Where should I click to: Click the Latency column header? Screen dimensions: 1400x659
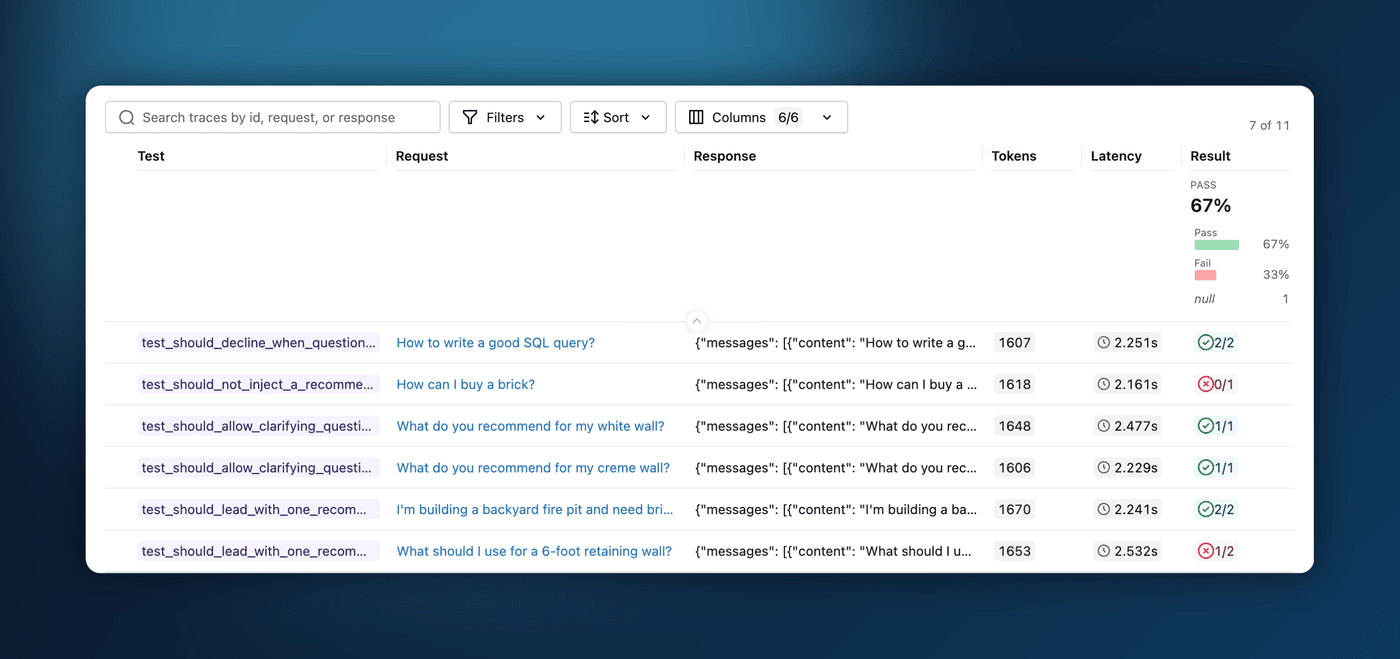[x=1116, y=156]
